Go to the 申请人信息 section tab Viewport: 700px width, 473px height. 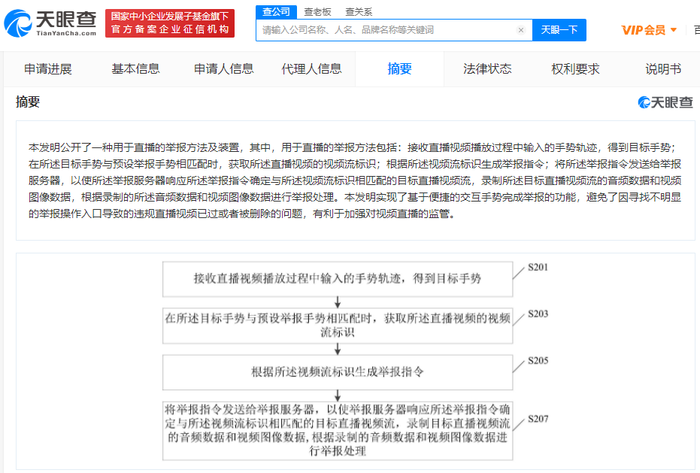(x=224, y=69)
